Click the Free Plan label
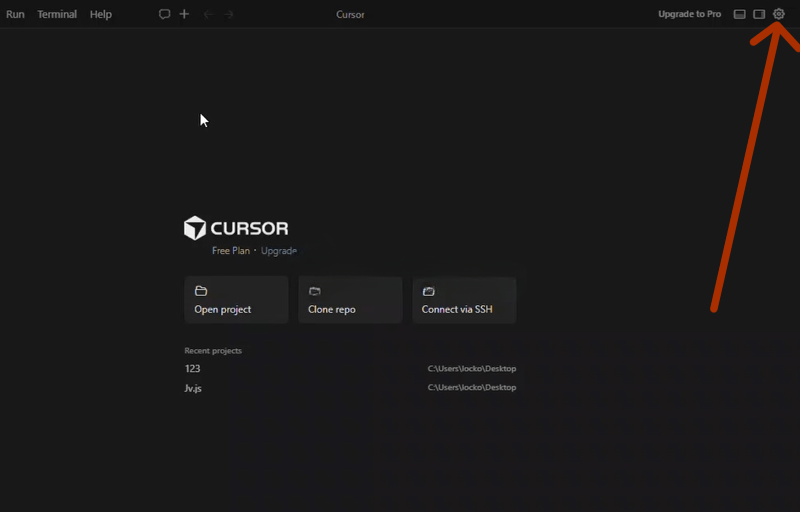Image resolution: width=800 pixels, height=512 pixels. (231, 250)
